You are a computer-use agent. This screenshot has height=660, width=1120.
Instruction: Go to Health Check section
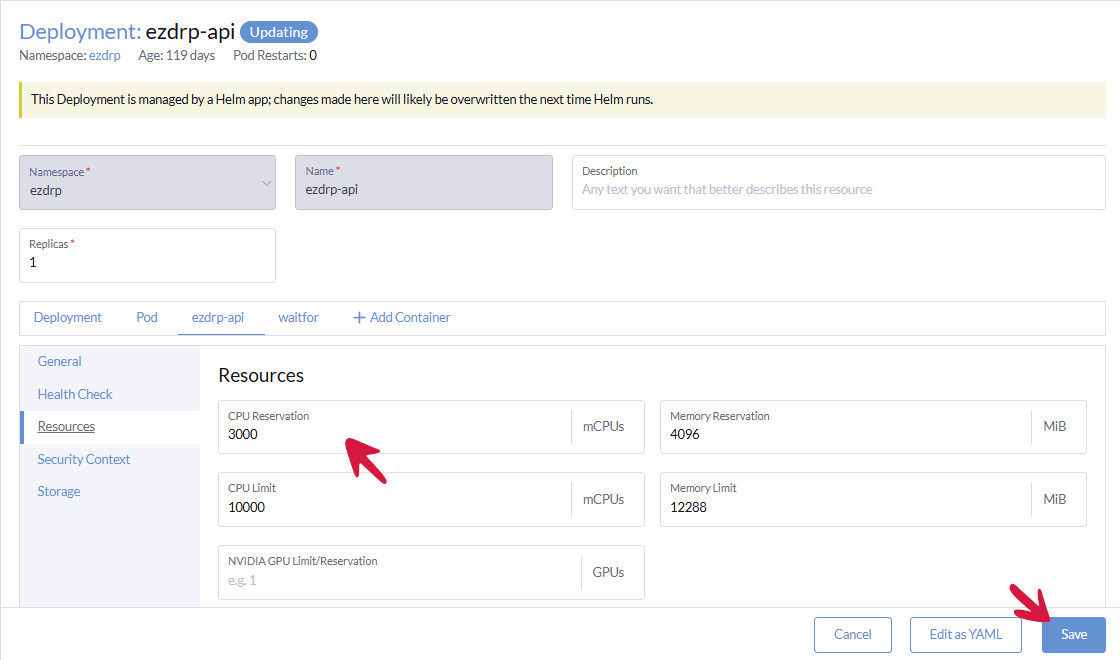point(75,394)
